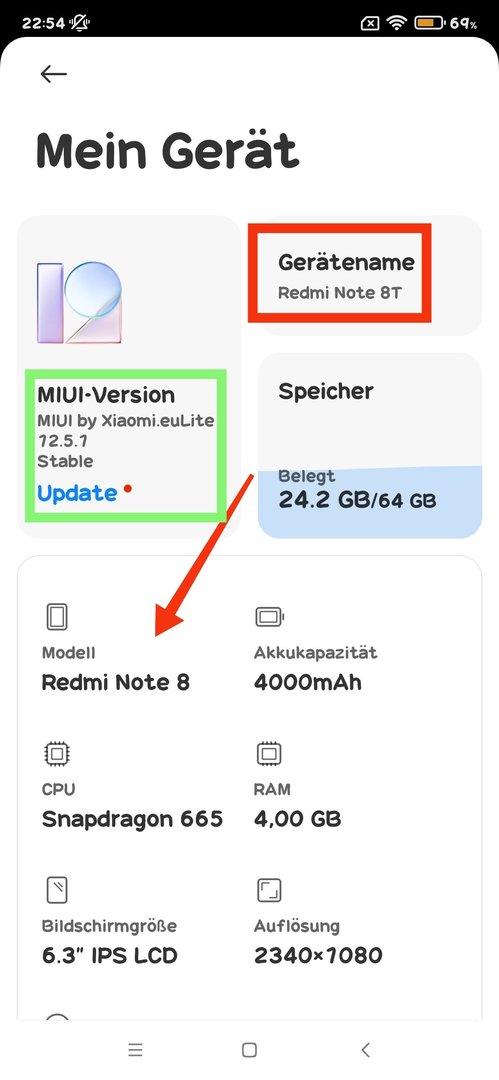Viewport: 499px width, 1080px height.
Task: Tap the screen size icon
Action: coord(57,890)
